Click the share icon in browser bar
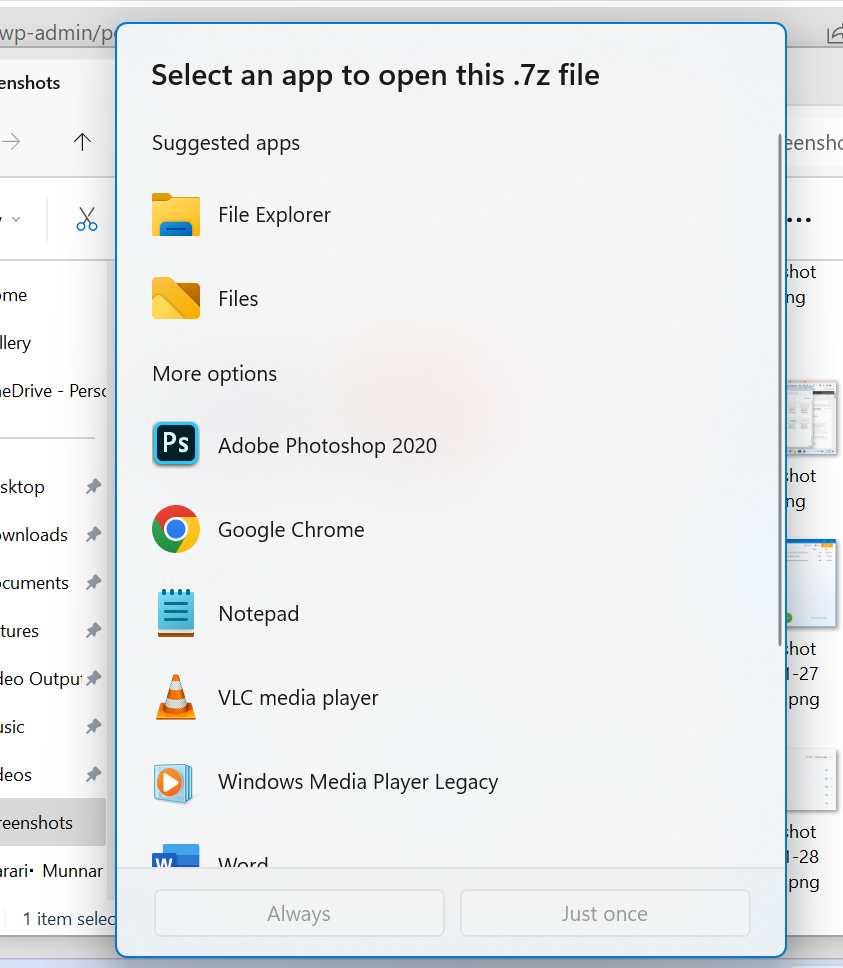843x968 pixels. 835,34
